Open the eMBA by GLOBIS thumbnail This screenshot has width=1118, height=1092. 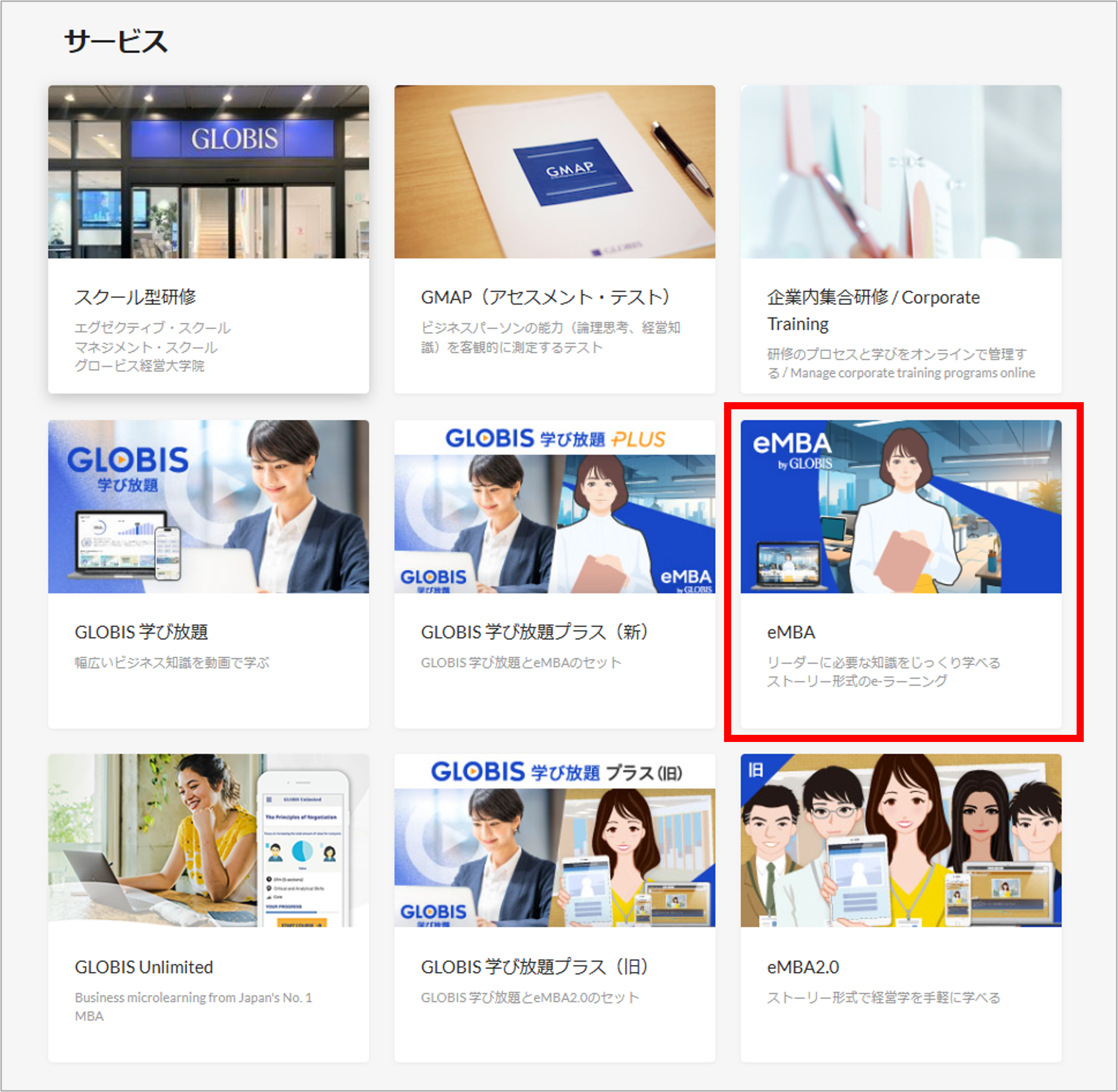click(901, 506)
